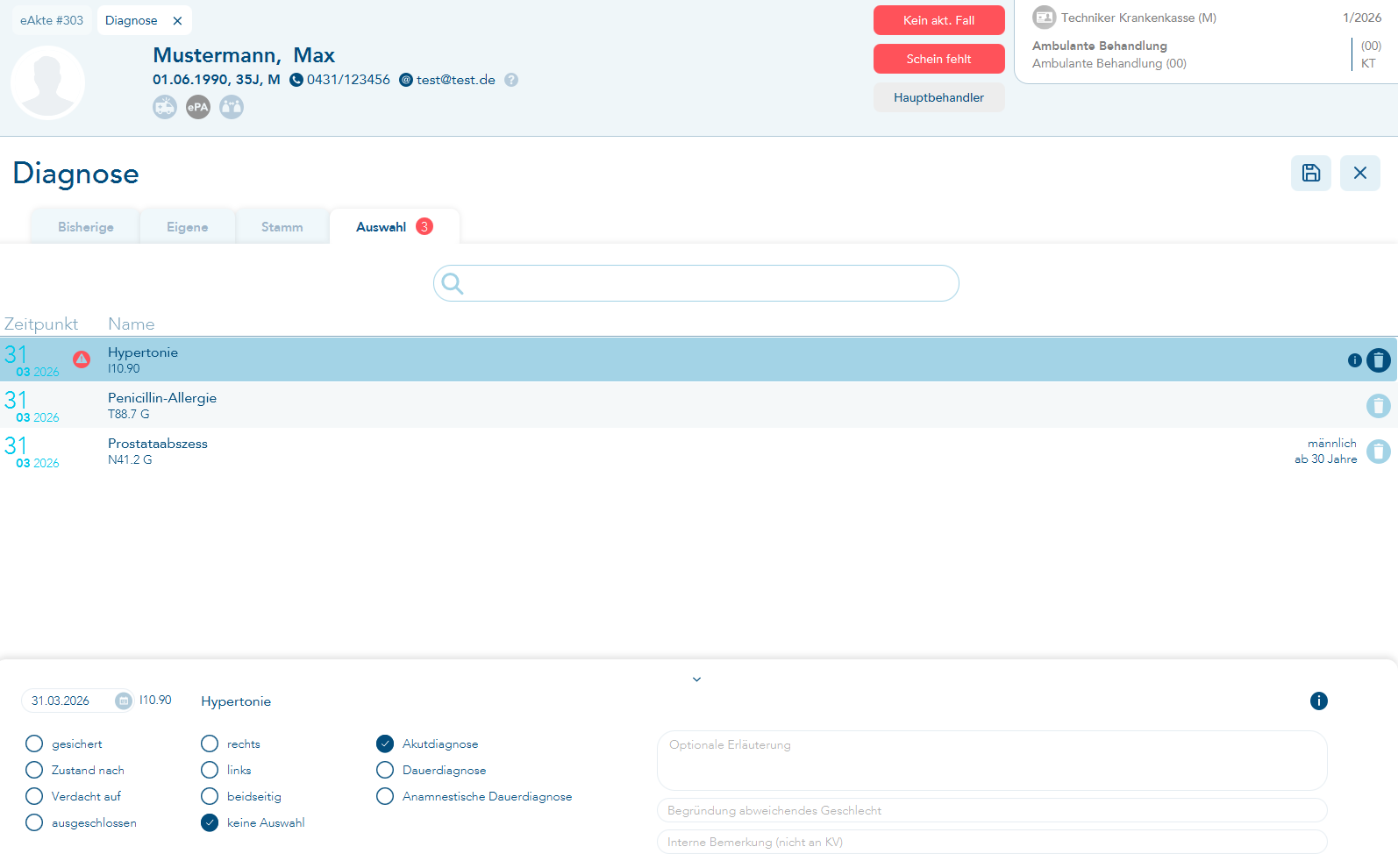The width and height of the screenshot is (1398, 868).
Task: Click trash icon for Penicillin-Allergie row
Action: 1378,406
